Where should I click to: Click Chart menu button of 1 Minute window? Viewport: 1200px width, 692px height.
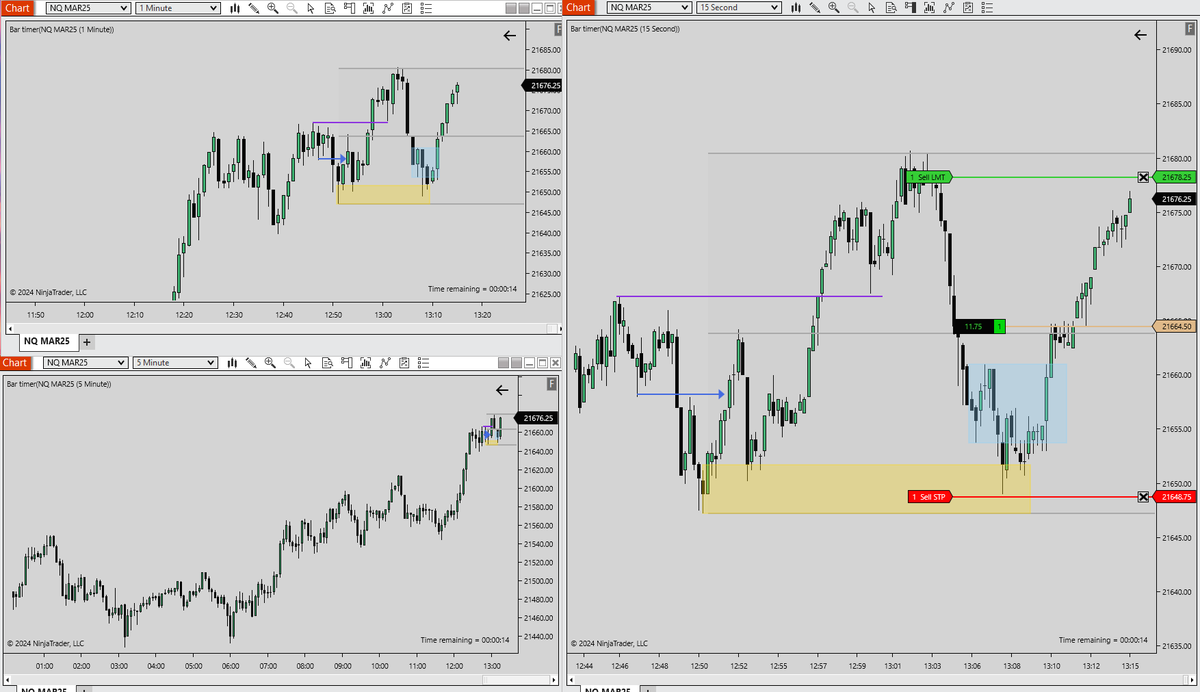point(17,8)
